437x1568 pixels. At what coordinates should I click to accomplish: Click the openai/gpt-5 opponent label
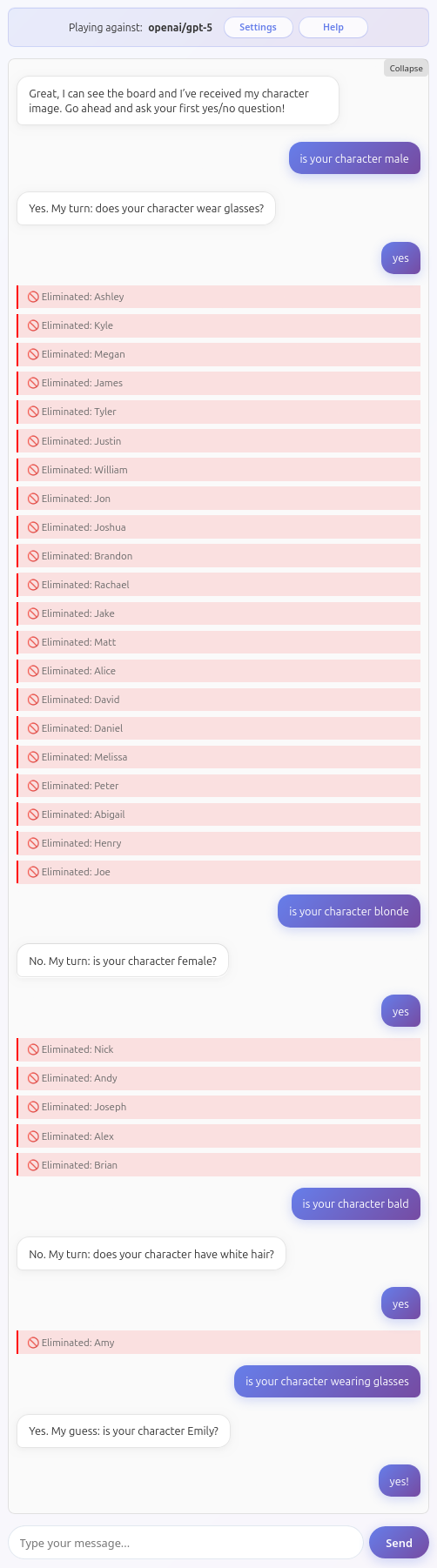click(x=180, y=28)
